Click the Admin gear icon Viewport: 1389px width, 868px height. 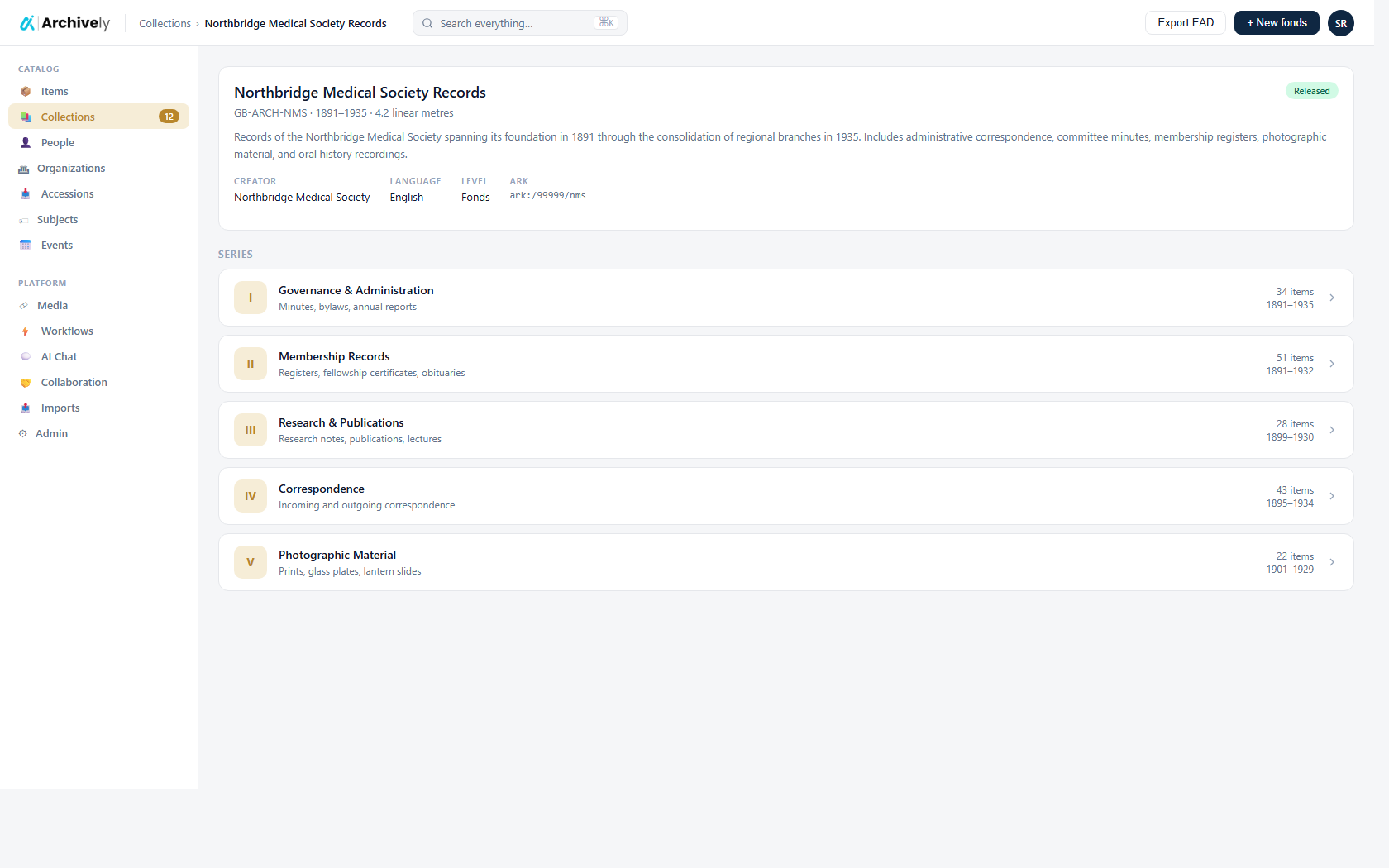[23, 434]
